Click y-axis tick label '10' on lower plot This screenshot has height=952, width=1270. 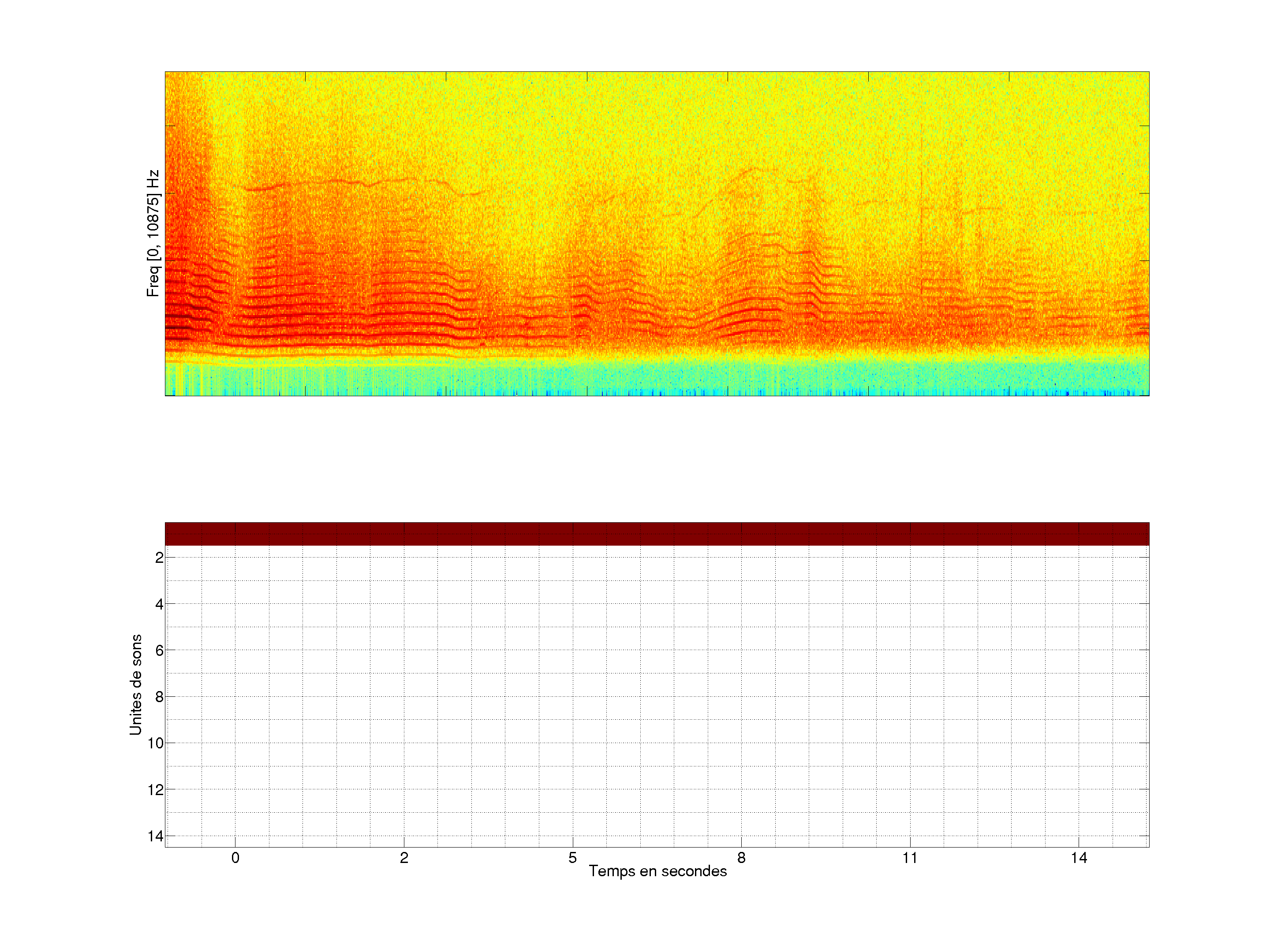156,744
